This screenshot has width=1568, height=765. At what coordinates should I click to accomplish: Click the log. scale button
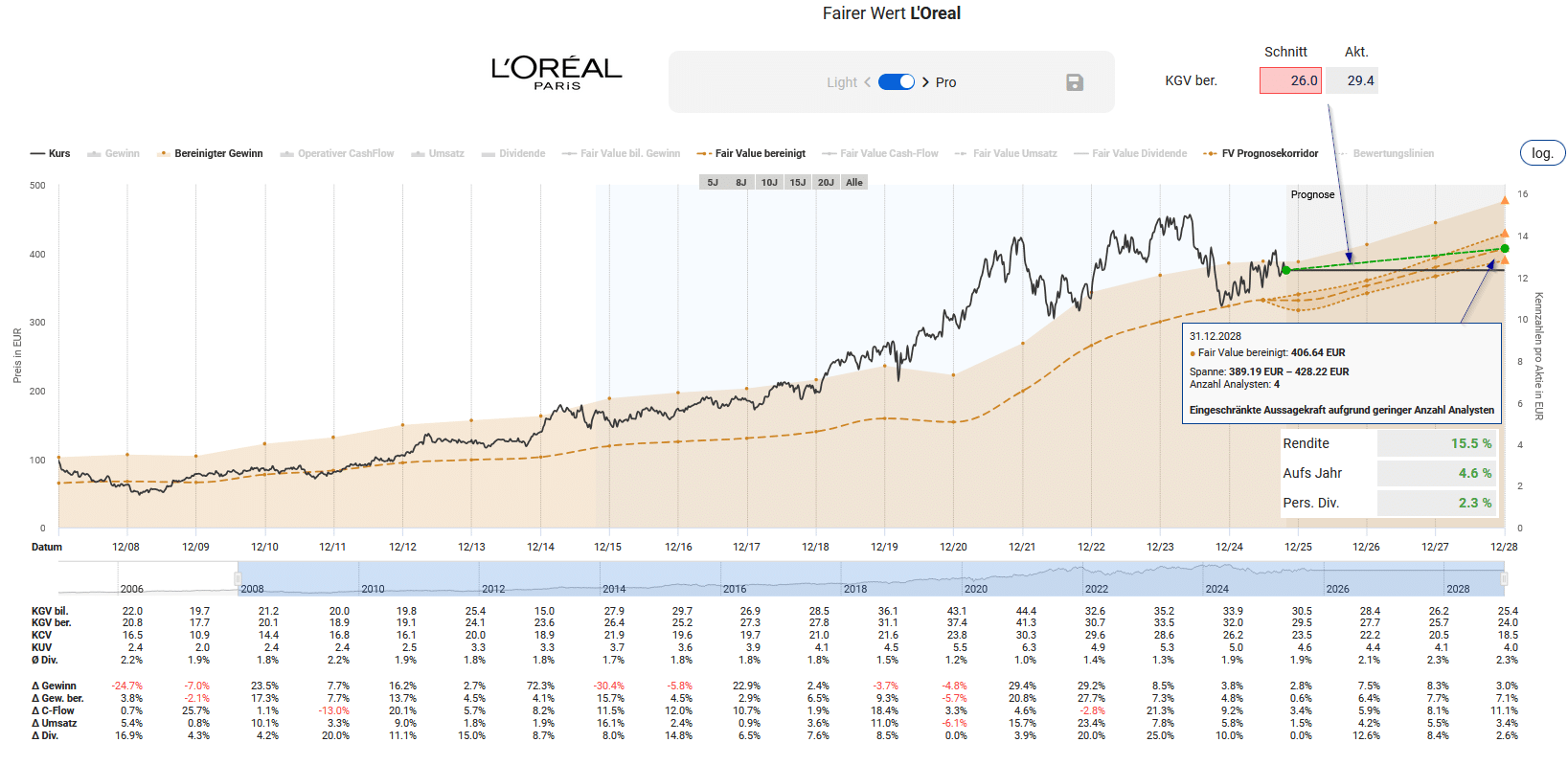[x=1541, y=153]
